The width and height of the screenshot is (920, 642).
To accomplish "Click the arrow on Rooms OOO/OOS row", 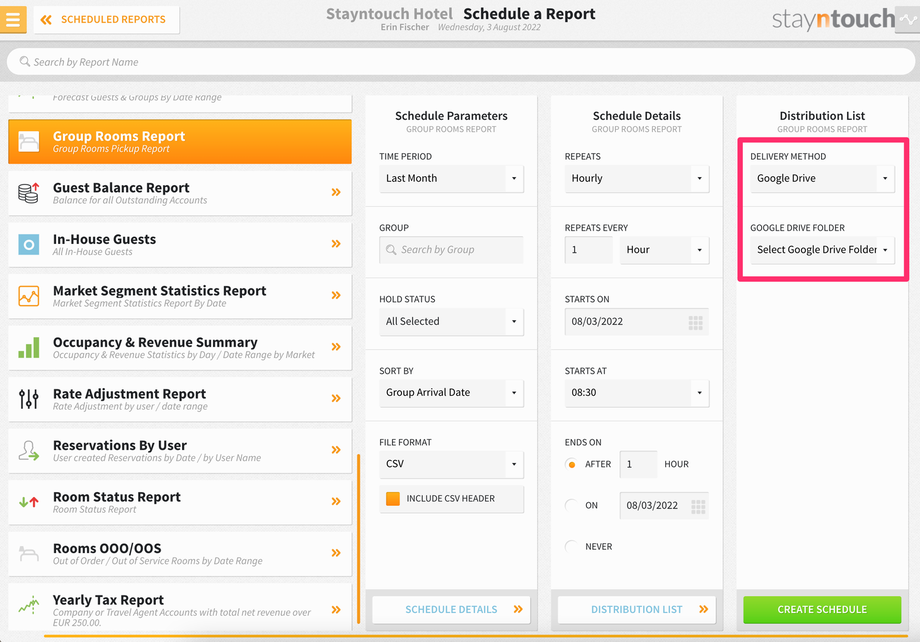I will click(336, 553).
